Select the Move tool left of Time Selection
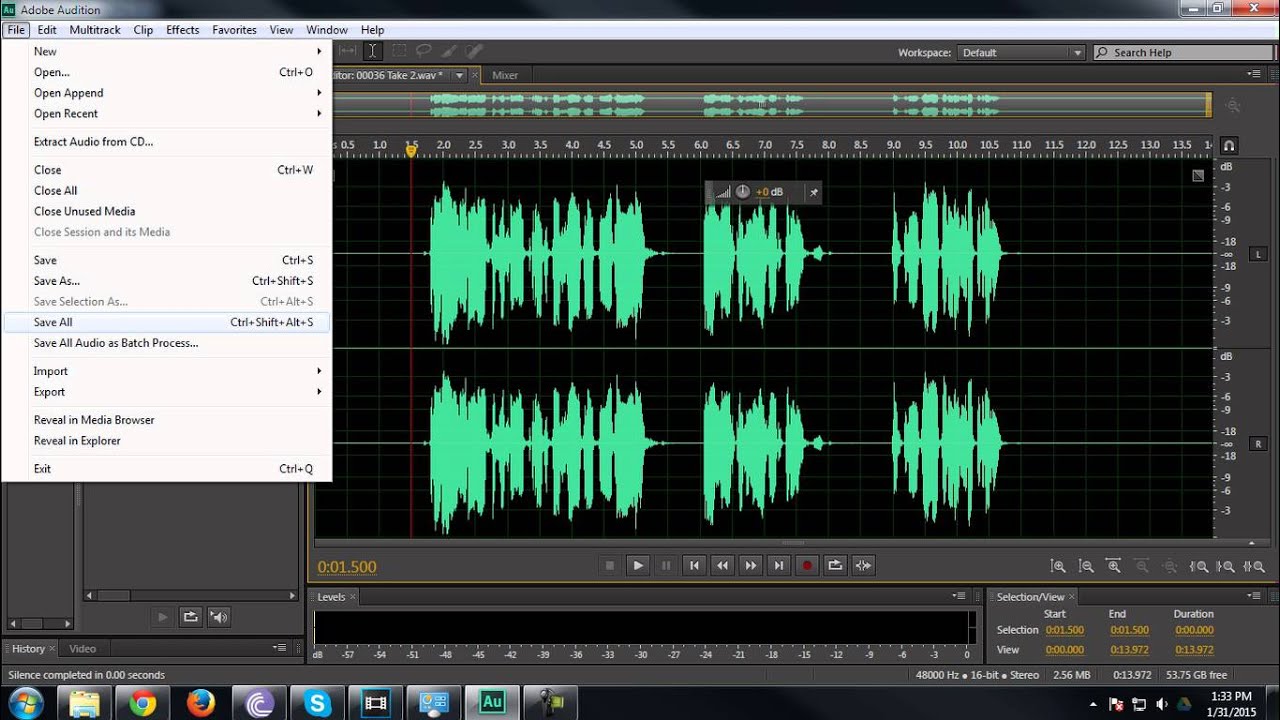 (348, 51)
